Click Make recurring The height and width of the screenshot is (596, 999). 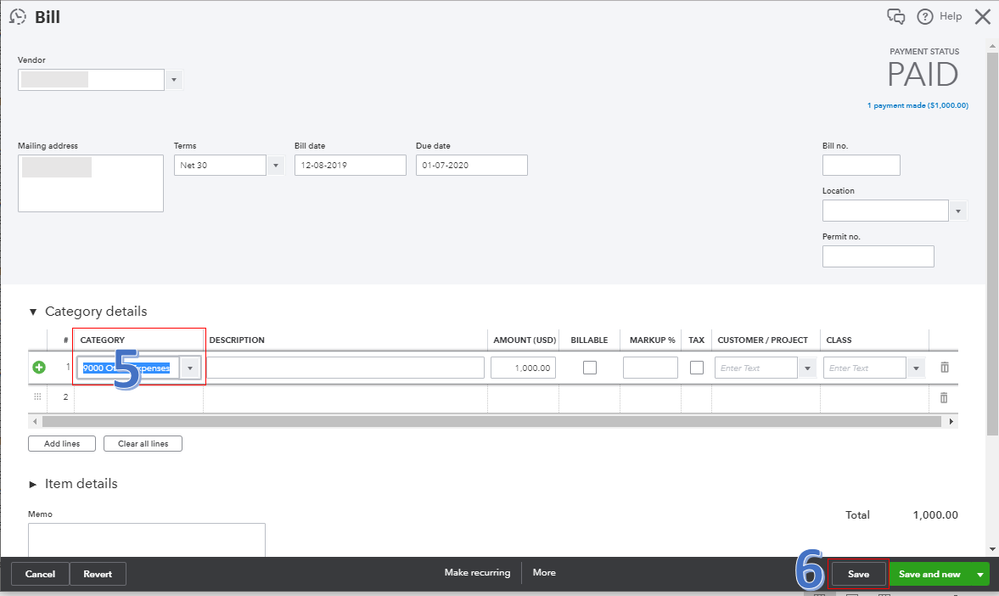(x=477, y=572)
